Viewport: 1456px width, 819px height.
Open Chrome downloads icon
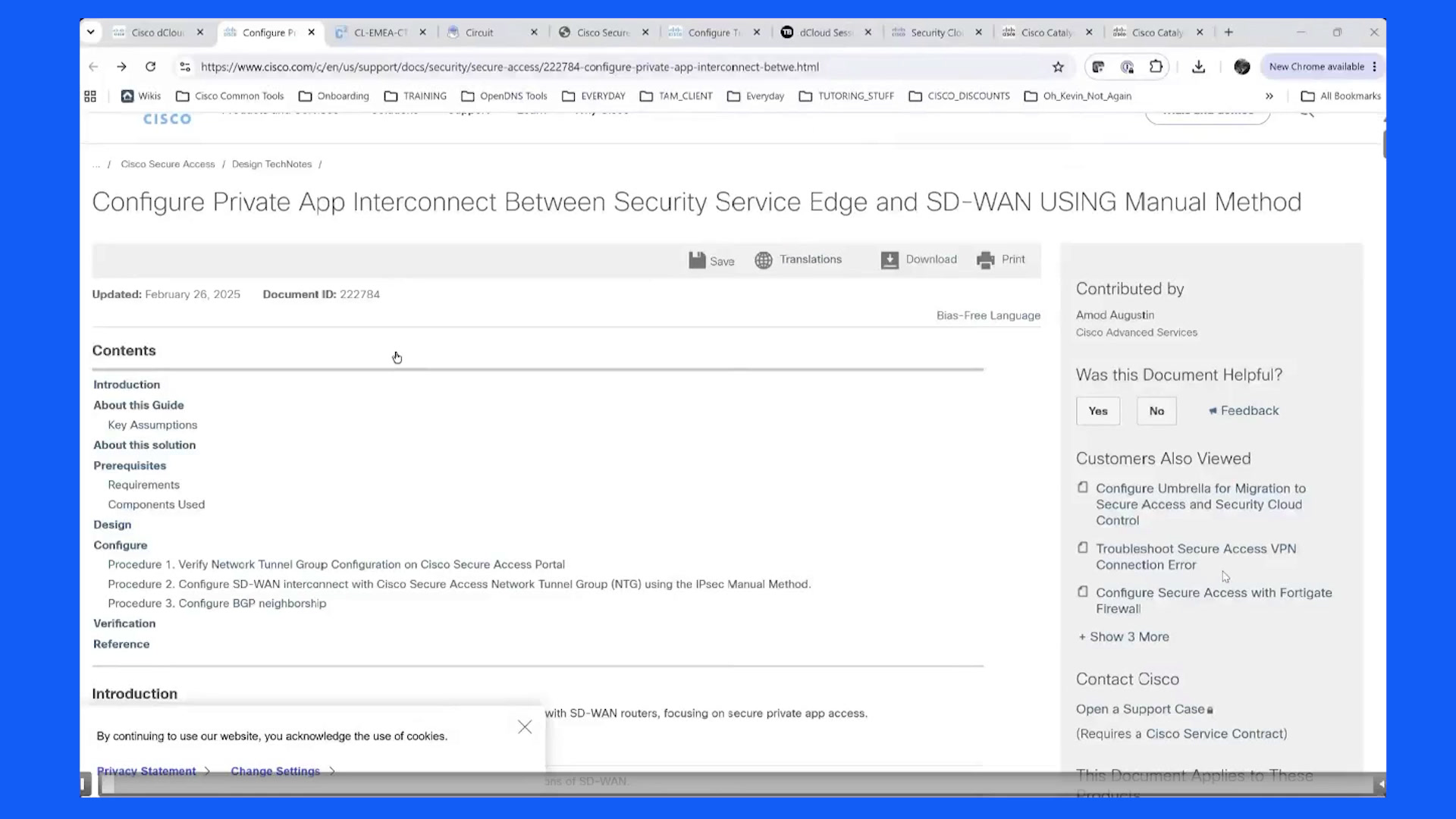click(x=1198, y=67)
